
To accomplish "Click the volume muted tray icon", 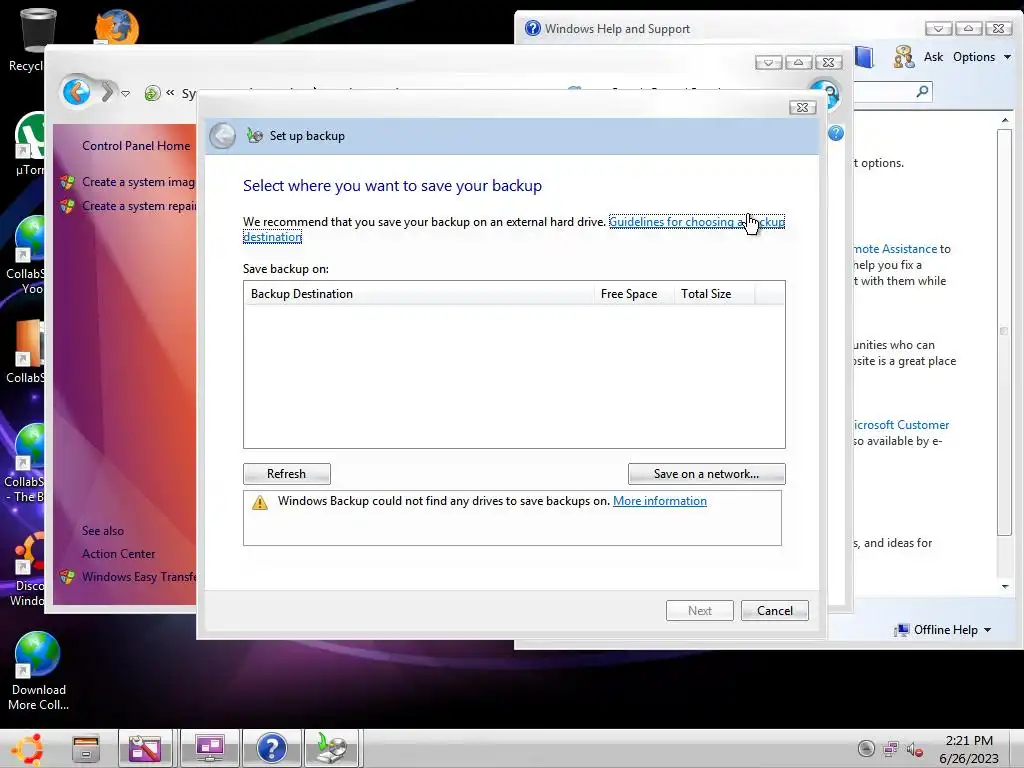I will click(x=914, y=749).
